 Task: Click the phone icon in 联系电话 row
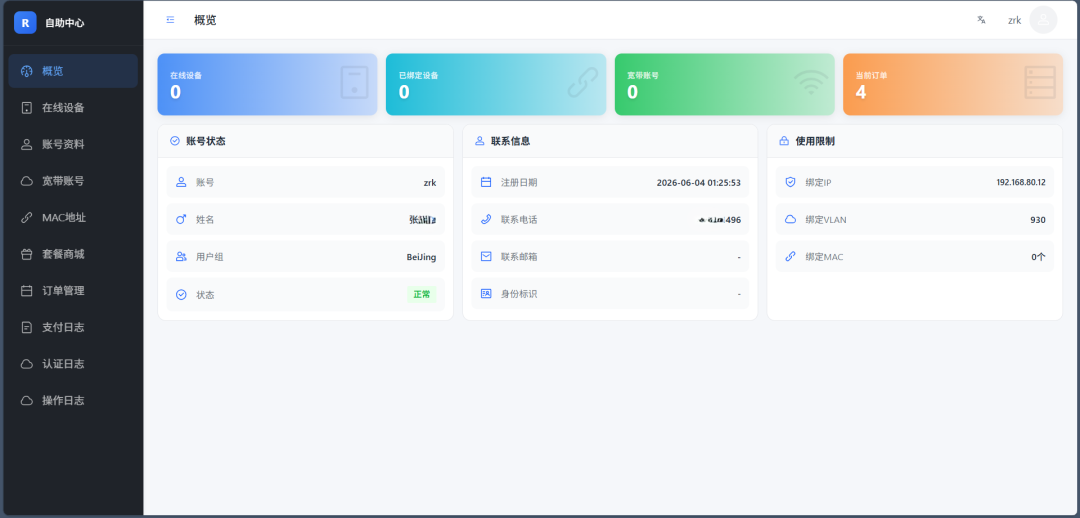point(486,220)
